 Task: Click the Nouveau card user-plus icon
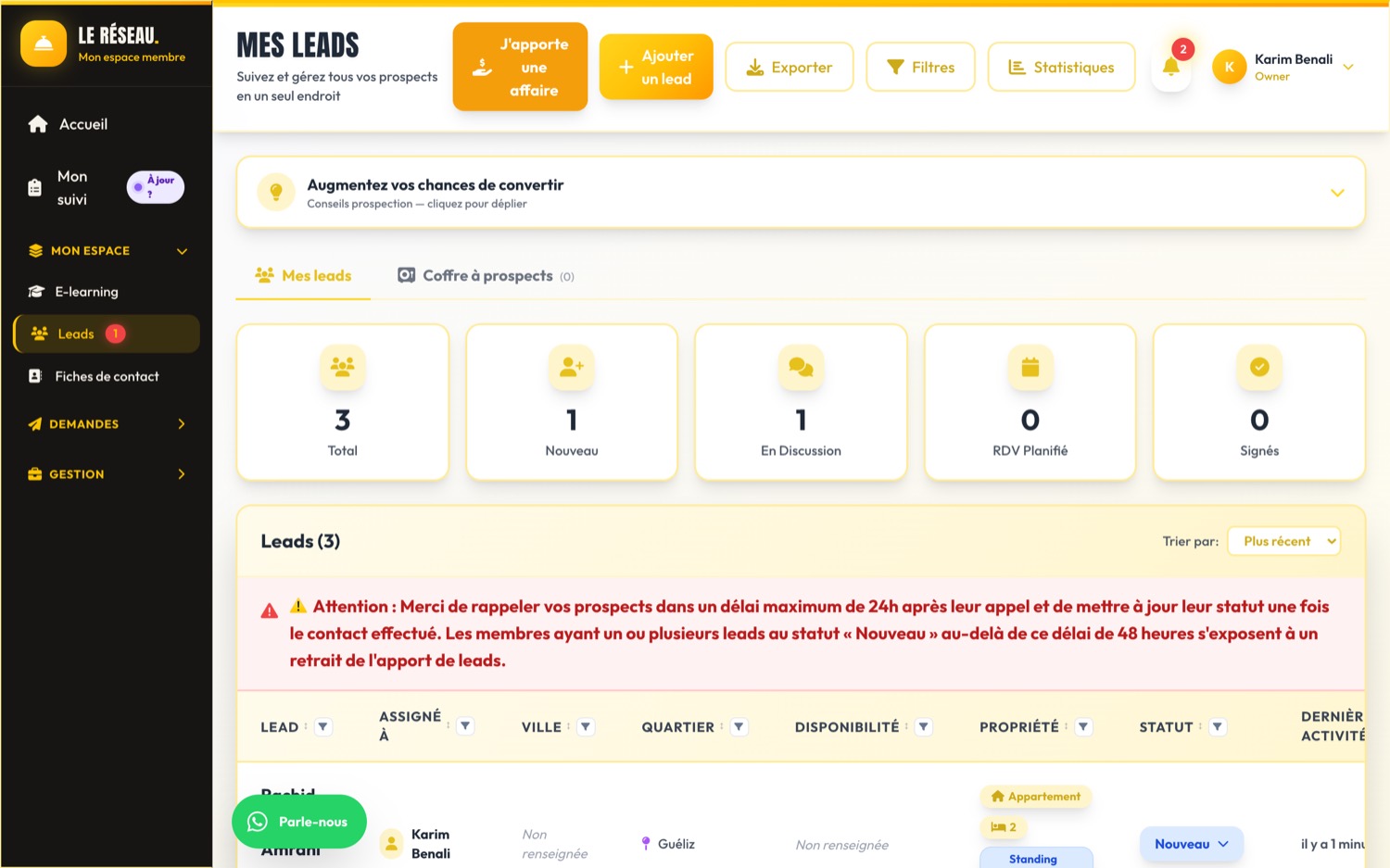click(x=572, y=367)
